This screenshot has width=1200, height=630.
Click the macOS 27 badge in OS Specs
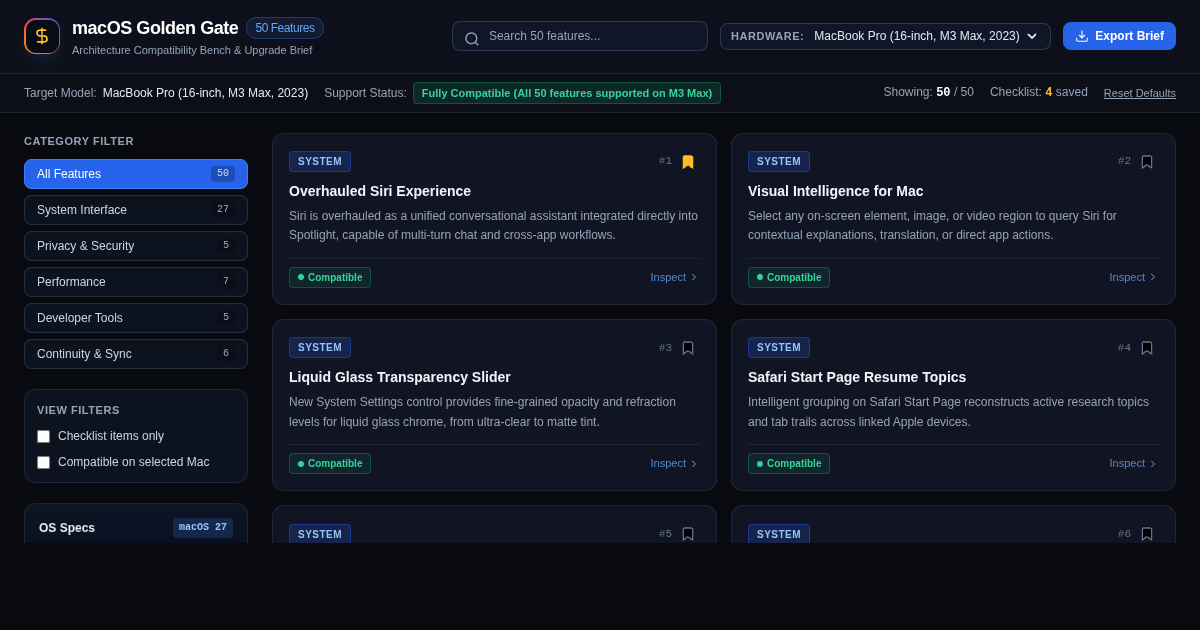[x=203, y=528]
